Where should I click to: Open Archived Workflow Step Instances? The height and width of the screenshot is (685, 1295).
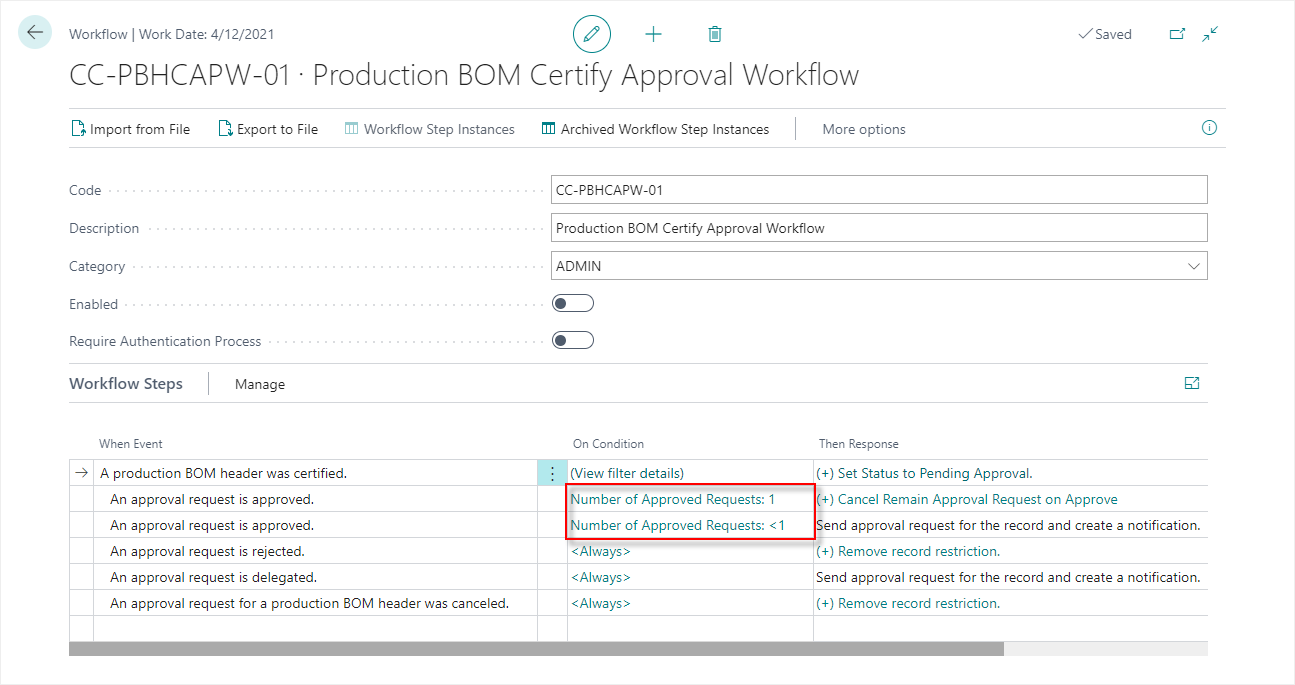pos(654,128)
